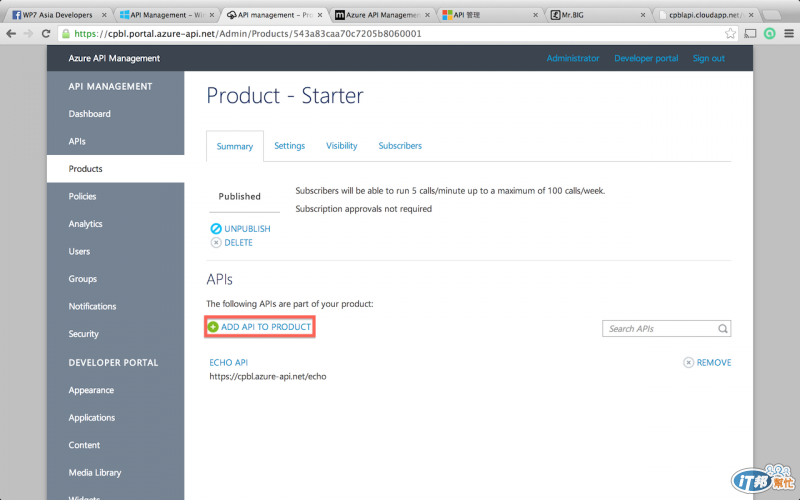Close the Mr.BIG browser tab
Screen dimensions: 800x500
coord(642,15)
